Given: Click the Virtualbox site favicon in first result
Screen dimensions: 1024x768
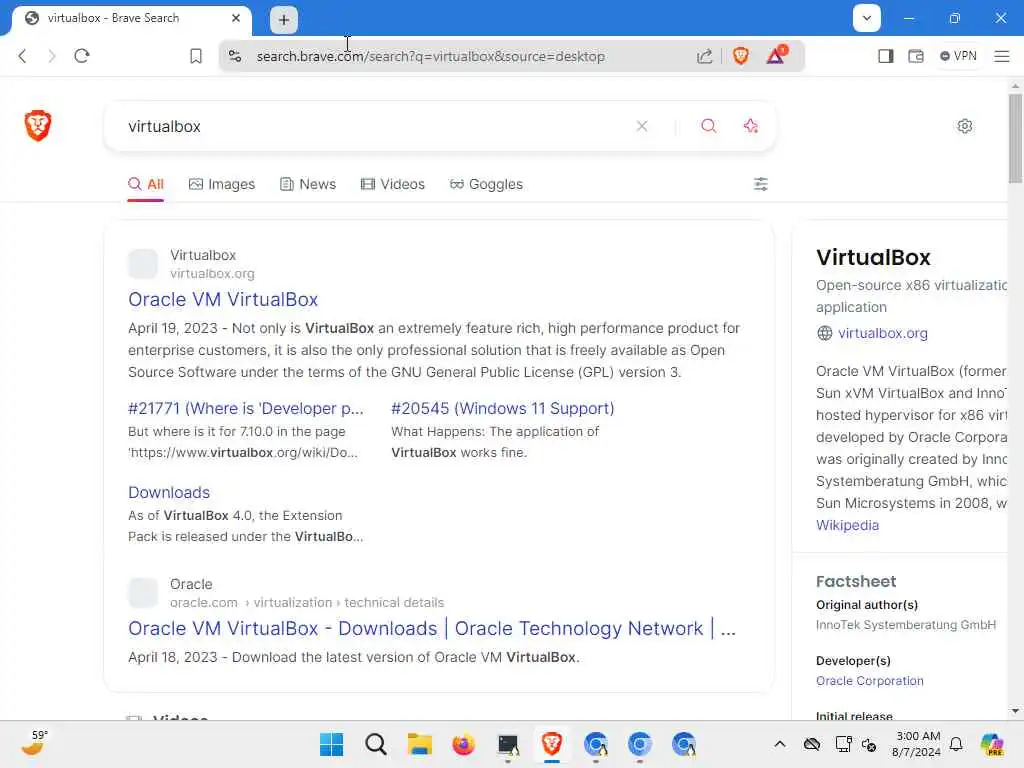Looking at the screenshot, I should 143,264.
